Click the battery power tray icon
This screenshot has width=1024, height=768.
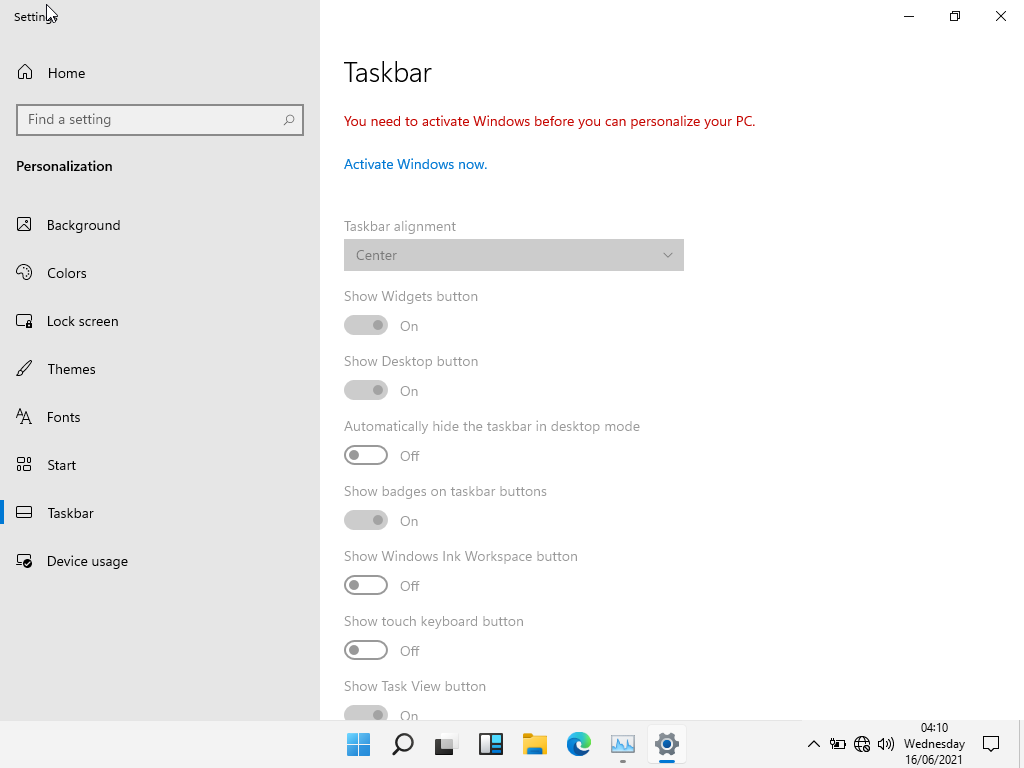tap(838, 744)
